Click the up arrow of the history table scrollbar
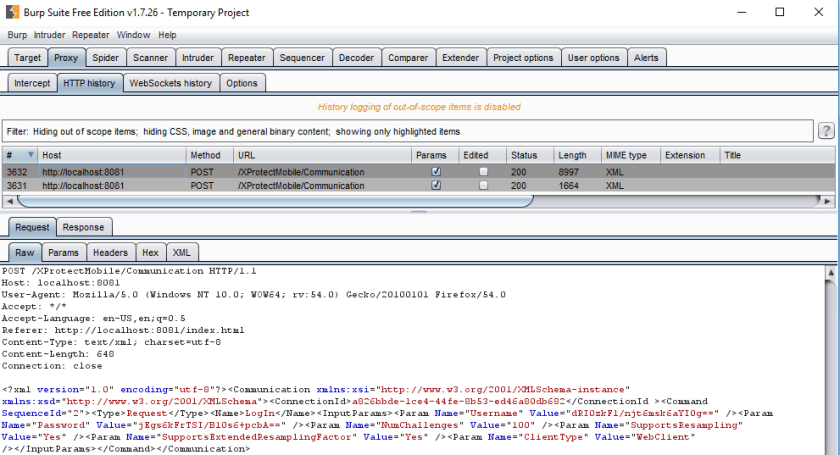 833,156
